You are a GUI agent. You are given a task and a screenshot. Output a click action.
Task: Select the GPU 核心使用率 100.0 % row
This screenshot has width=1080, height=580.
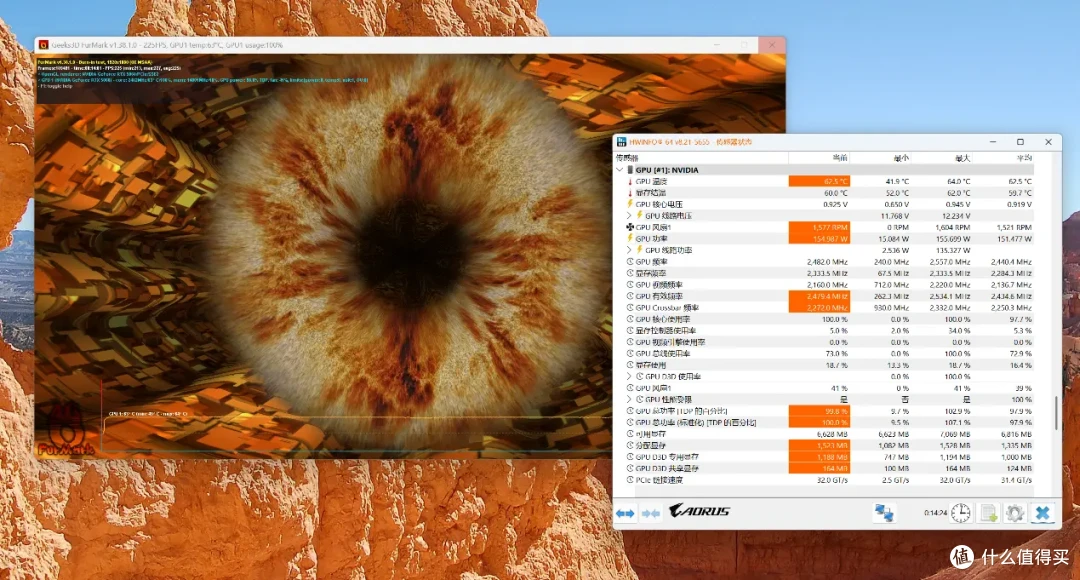click(824, 319)
